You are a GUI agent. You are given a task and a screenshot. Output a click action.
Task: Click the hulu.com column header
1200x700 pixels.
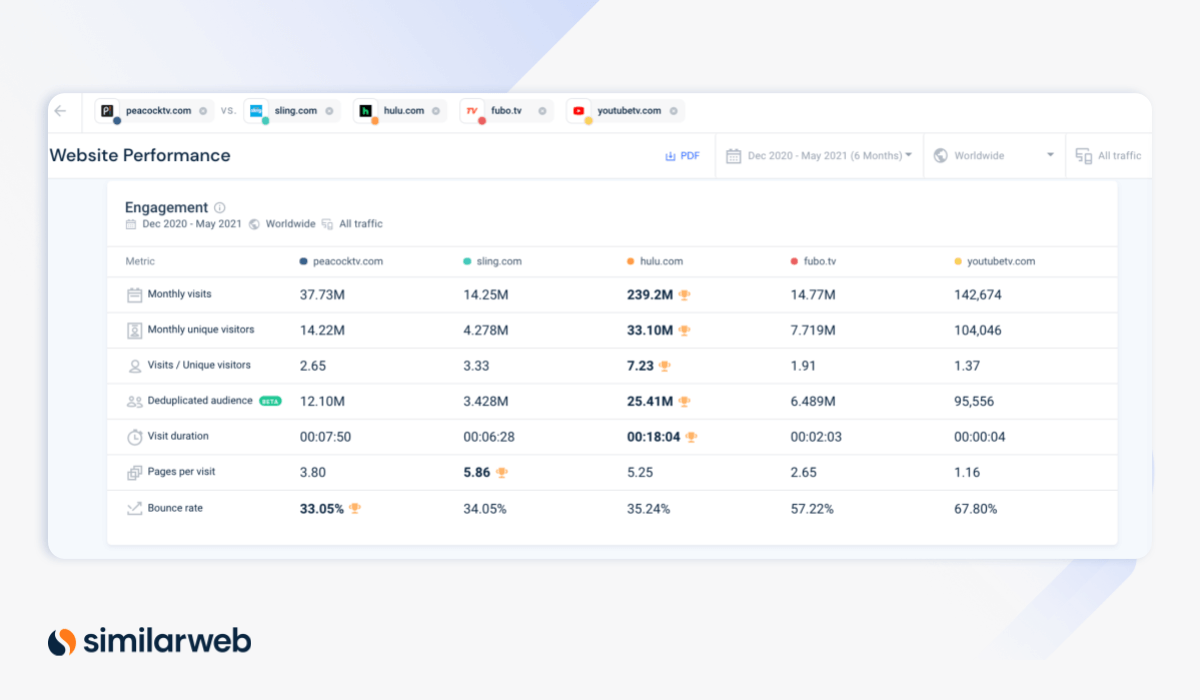tap(655, 261)
